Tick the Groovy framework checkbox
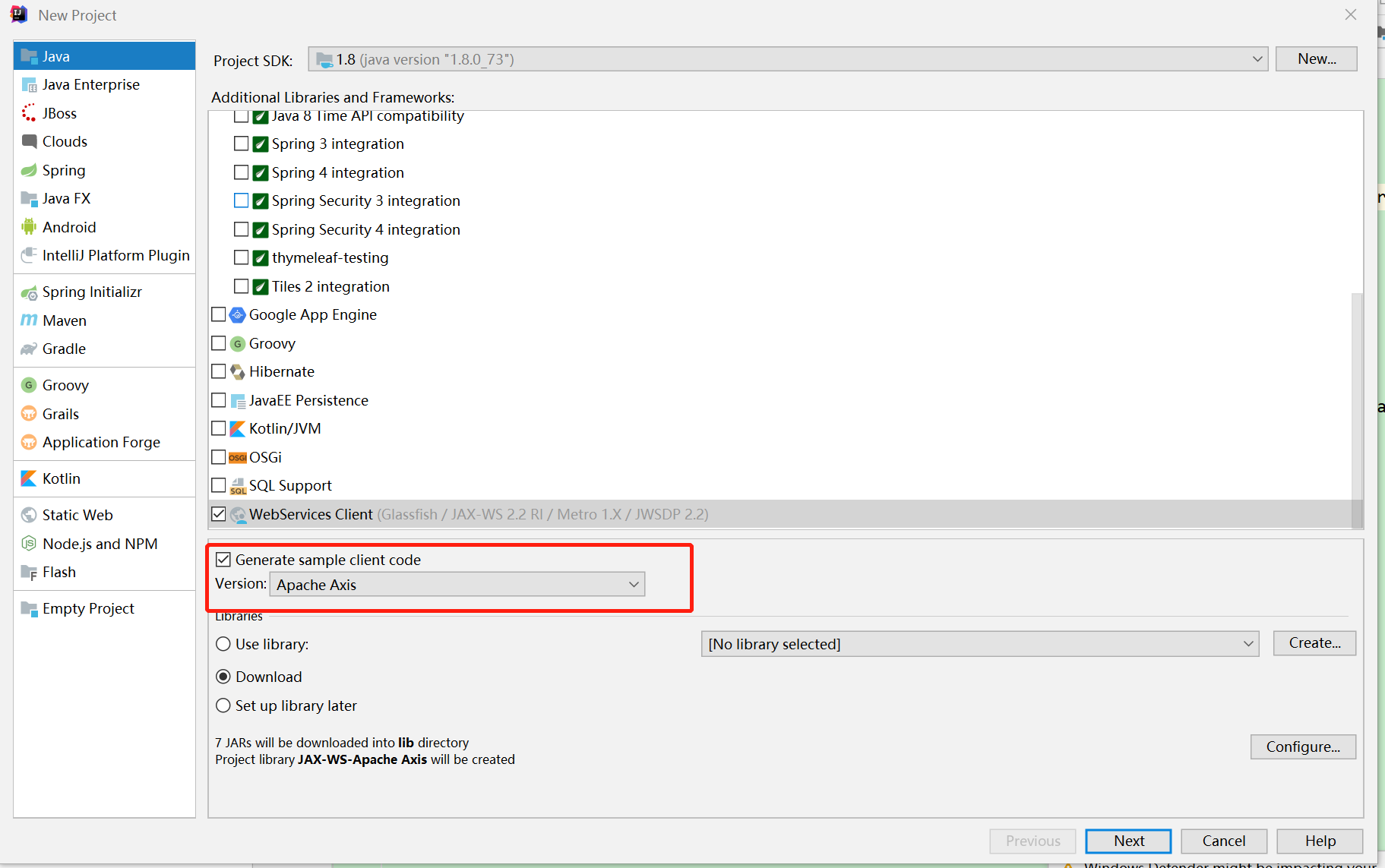The image size is (1385, 868). (x=219, y=343)
